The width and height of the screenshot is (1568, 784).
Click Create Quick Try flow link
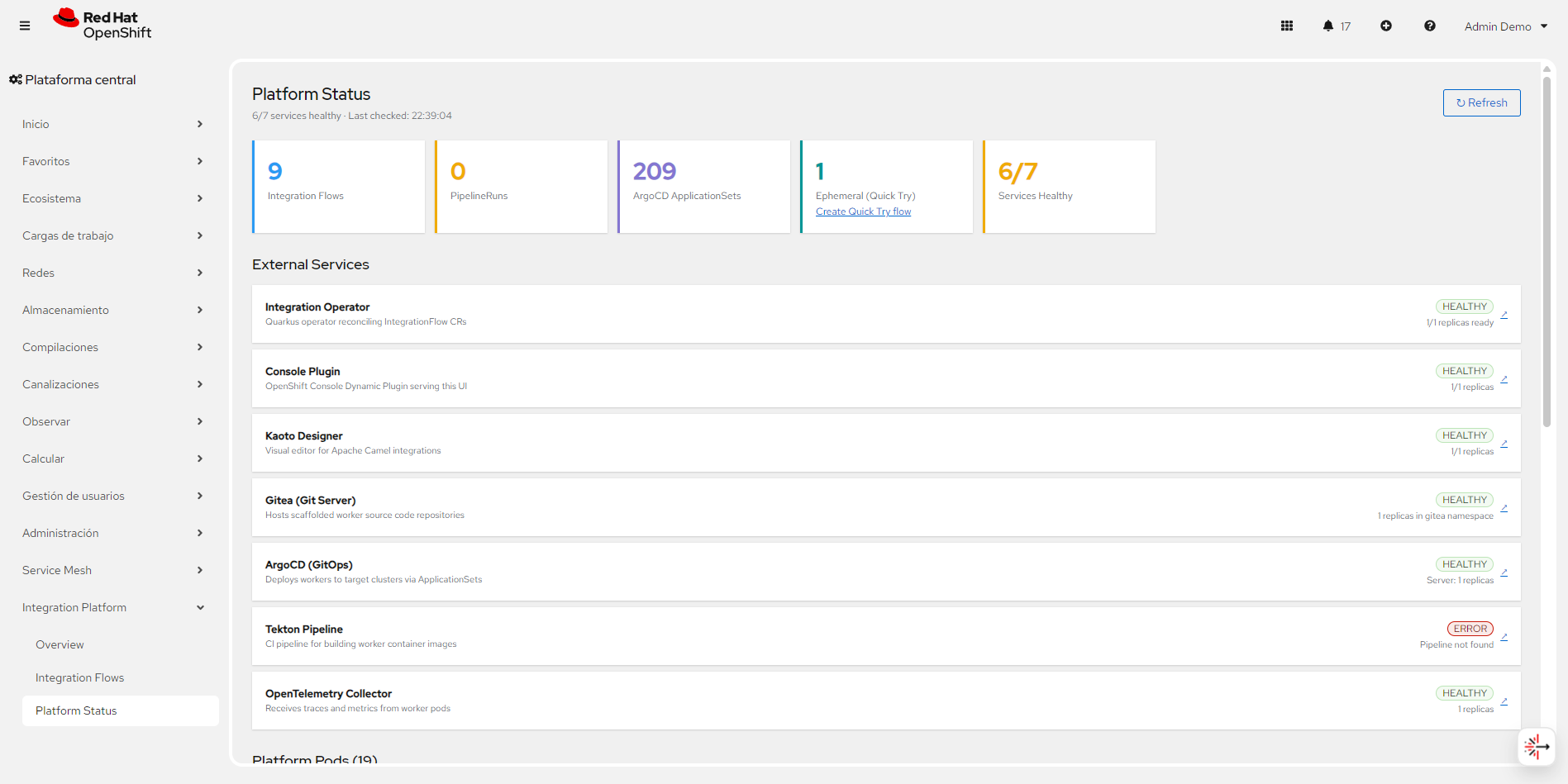click(863, 211)
